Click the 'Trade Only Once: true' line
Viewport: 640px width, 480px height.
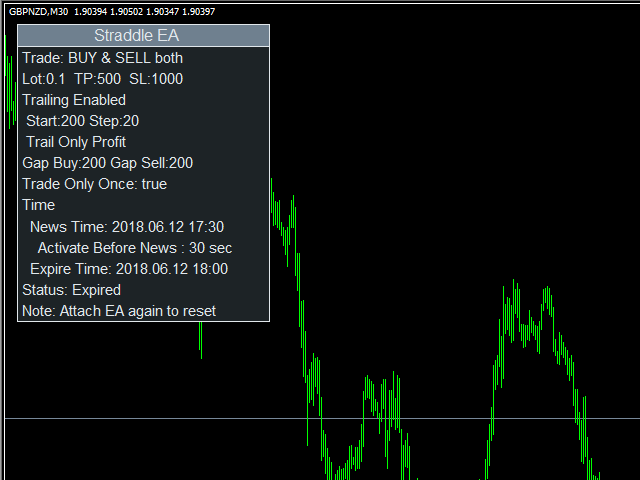pos(94,184)
